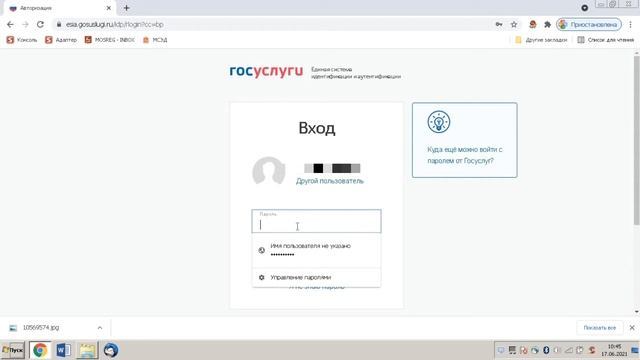Open the lightbulb info card icon
Viewport: 640px width, 360px height.
coord(439,122)
